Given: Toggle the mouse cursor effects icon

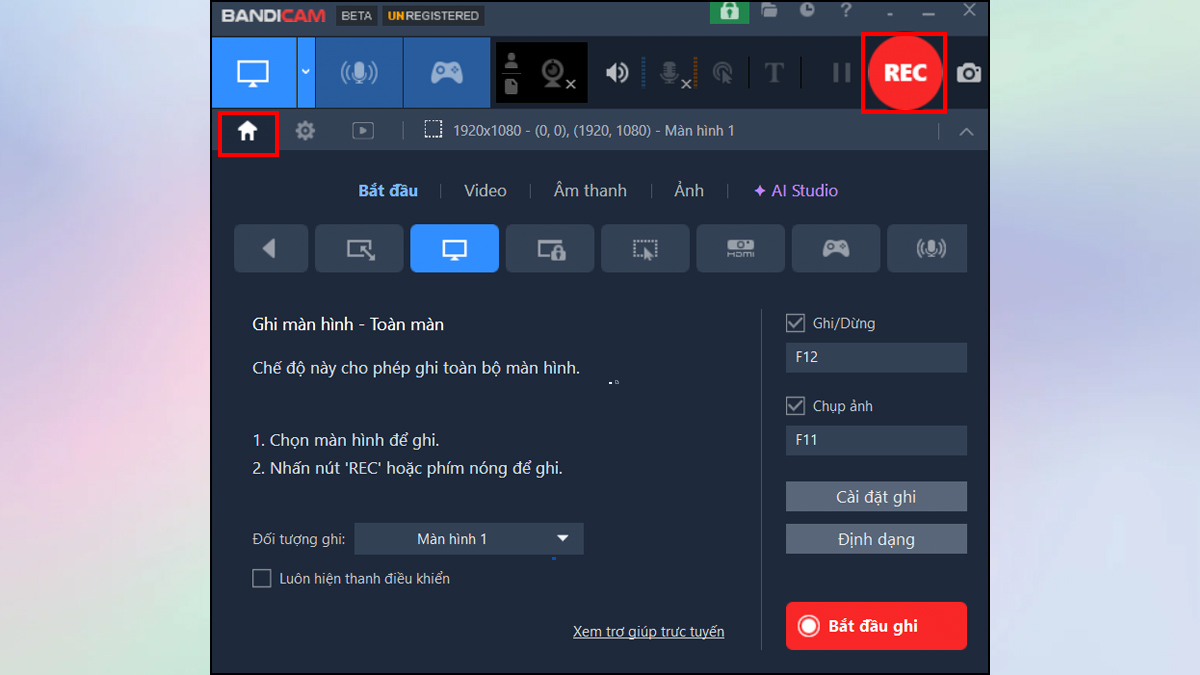Looking at the screenshot, I should click(x=722, y=73).
